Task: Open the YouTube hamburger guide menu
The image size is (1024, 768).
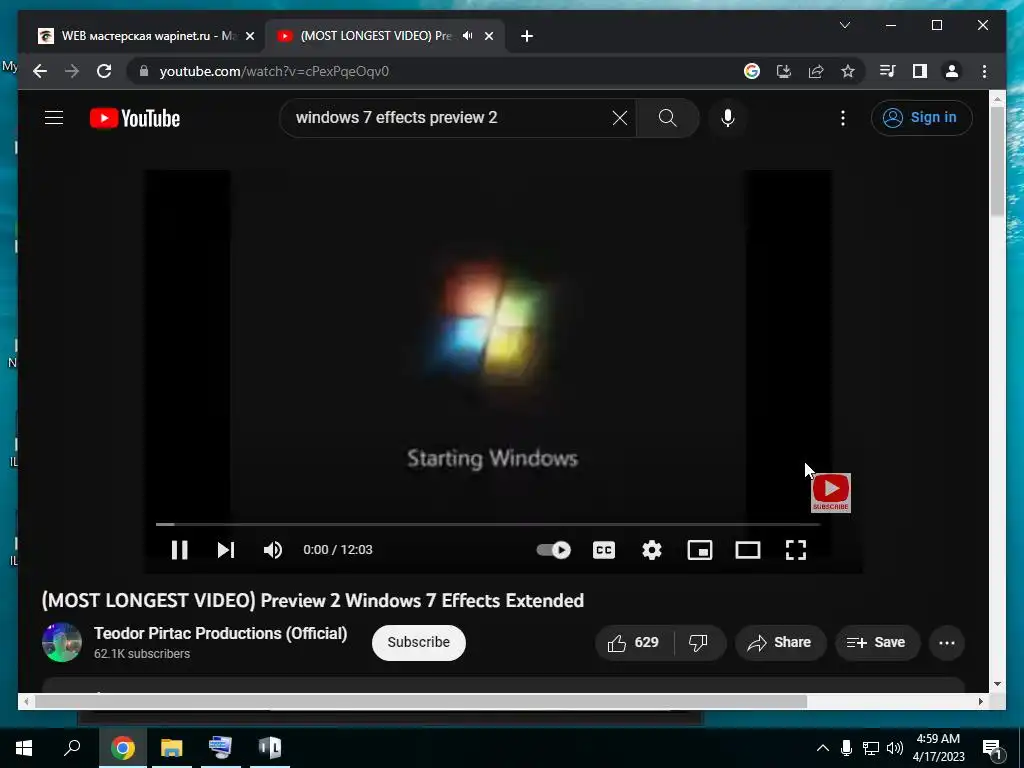Action: 54,118
